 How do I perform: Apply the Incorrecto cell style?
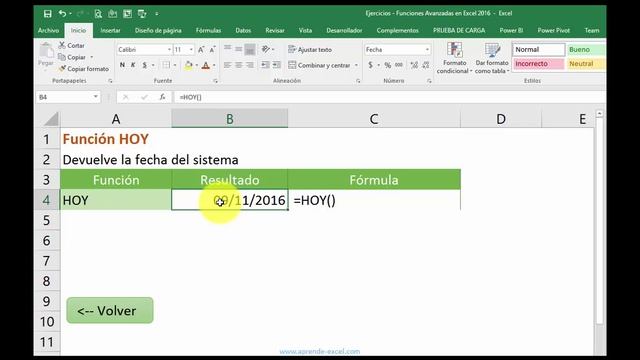coord(538,64)
